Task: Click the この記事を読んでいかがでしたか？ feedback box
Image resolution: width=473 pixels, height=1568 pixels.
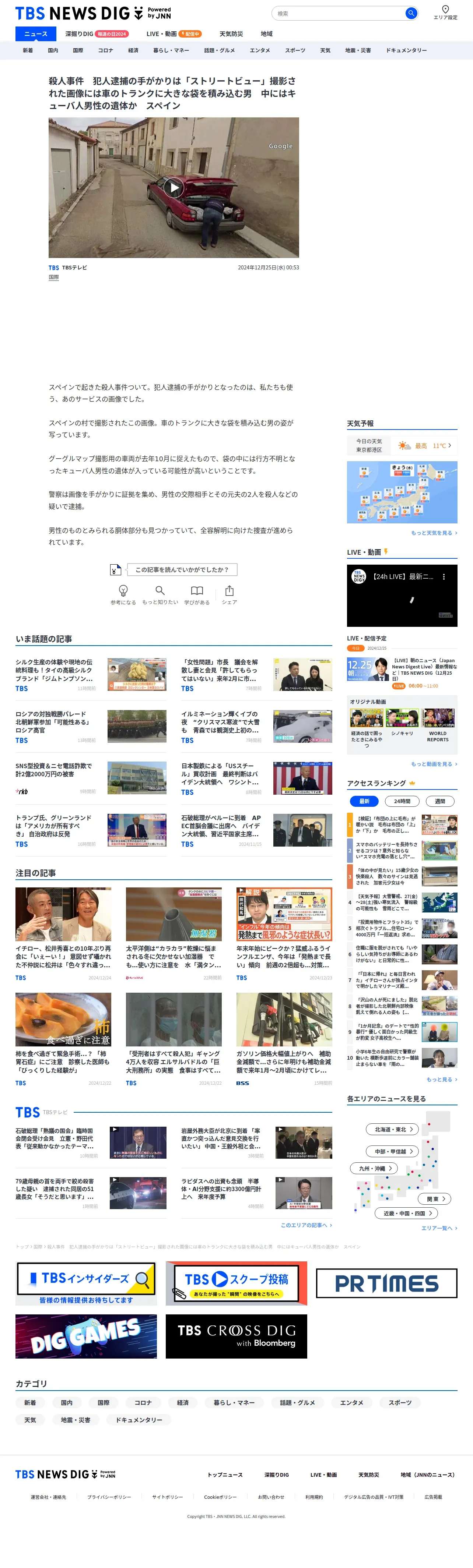Action: (182, 570)
